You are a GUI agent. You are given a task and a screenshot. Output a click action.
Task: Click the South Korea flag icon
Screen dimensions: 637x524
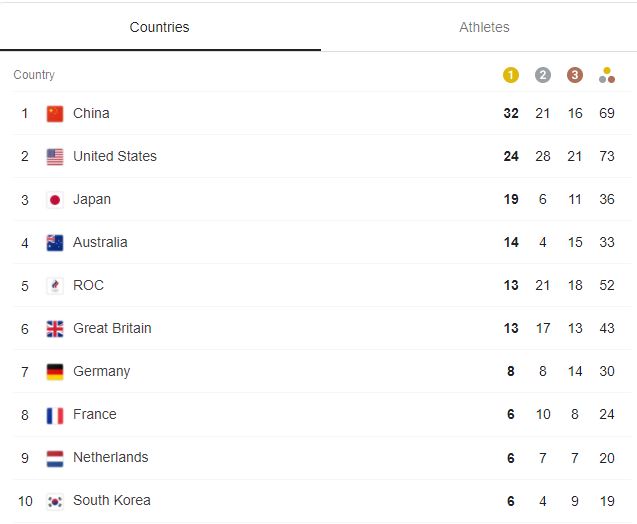click(x=55, y=502)
